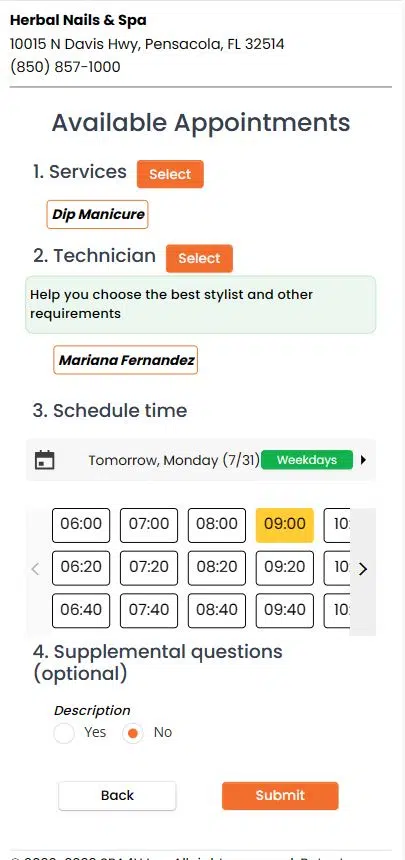Select the 09:40 time slot
This screenshot has height=860, width=405.
click(285, 610)
